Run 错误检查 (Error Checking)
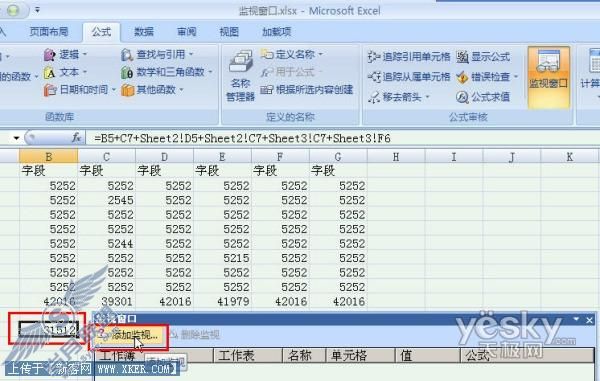Image resolution: width=600 pixels, height=381 pixels. point(483,77)
